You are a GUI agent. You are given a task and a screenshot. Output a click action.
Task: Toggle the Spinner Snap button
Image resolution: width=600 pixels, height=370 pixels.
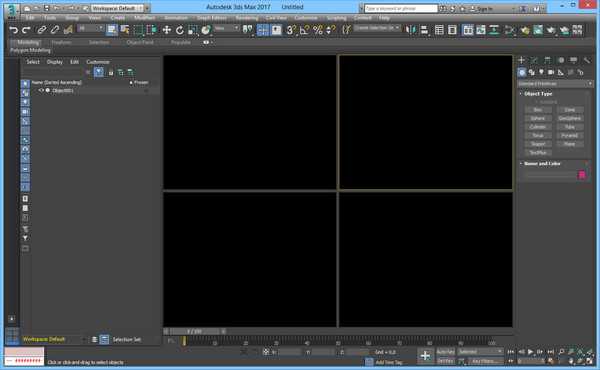click(331, 30)
